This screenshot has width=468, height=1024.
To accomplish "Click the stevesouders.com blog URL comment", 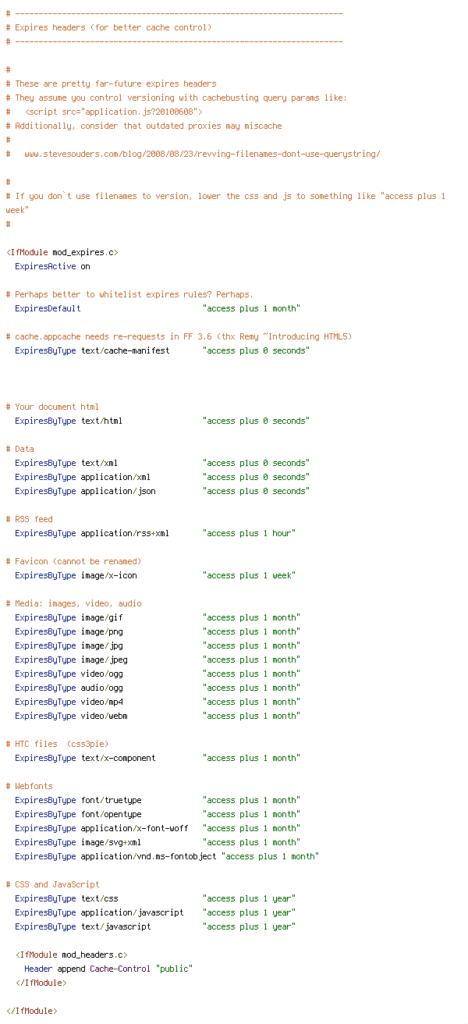I will tap(202, 154).
